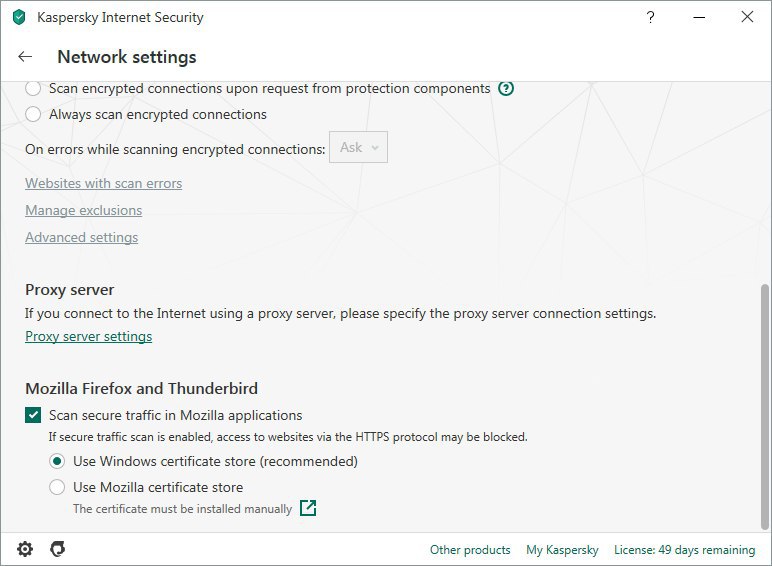The height and width of the screenshot is (566, 772).
Task: Minimize the Kaspersky Internet Security window
Action: (699, 17)
